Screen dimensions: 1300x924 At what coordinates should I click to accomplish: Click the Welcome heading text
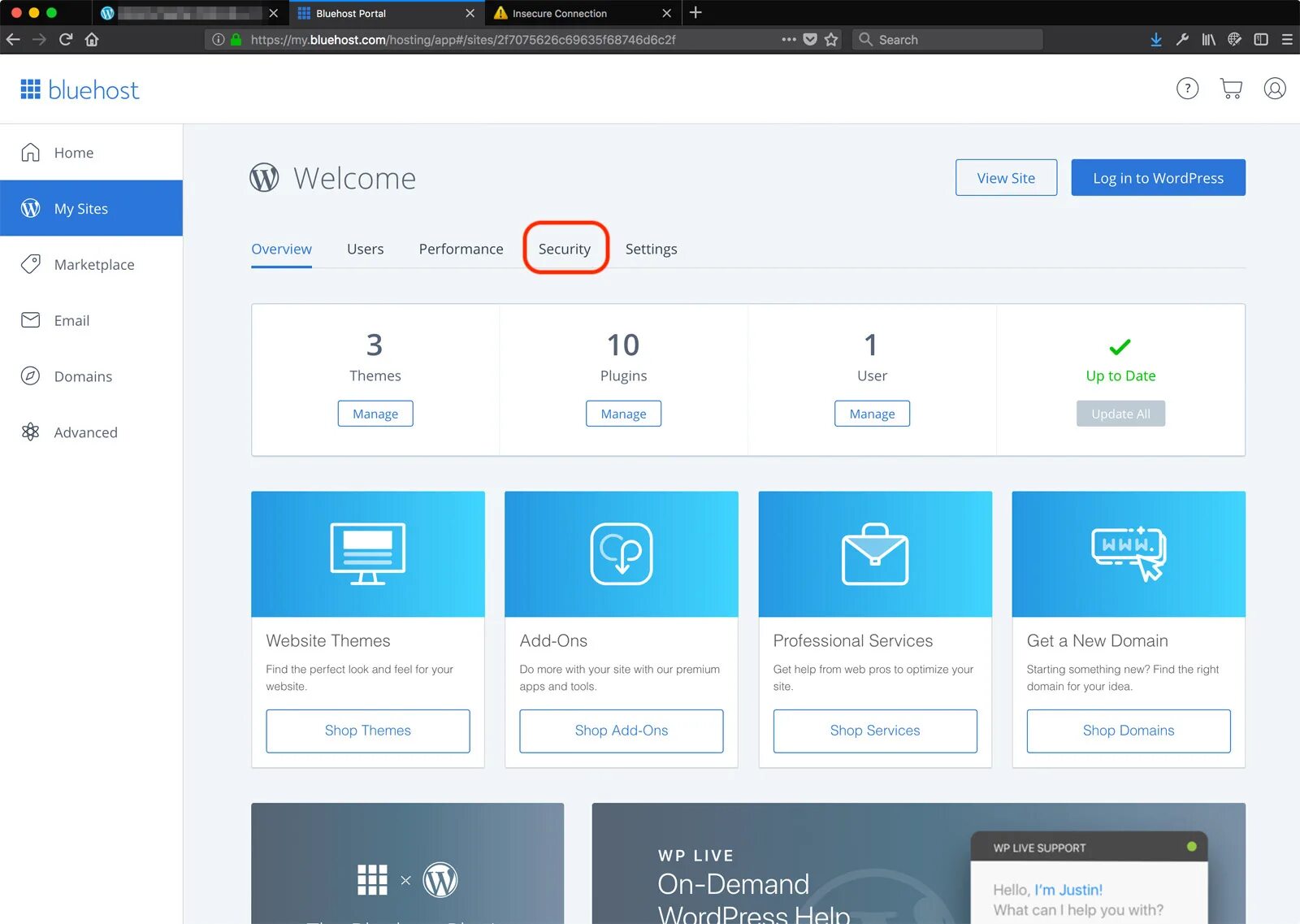354,178
